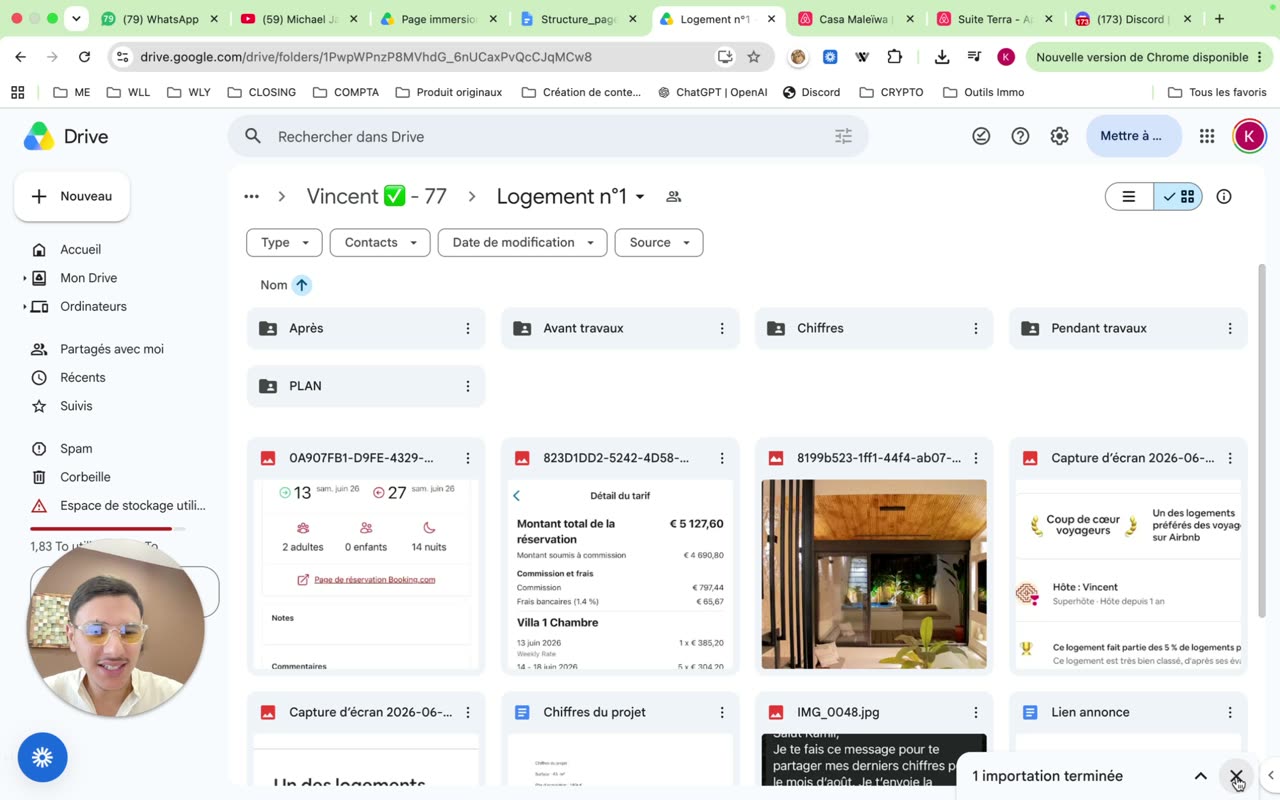Open the Détail du tarif image thumbnail
Viewport: 1280px width, 800px height.
pos(620,574)
